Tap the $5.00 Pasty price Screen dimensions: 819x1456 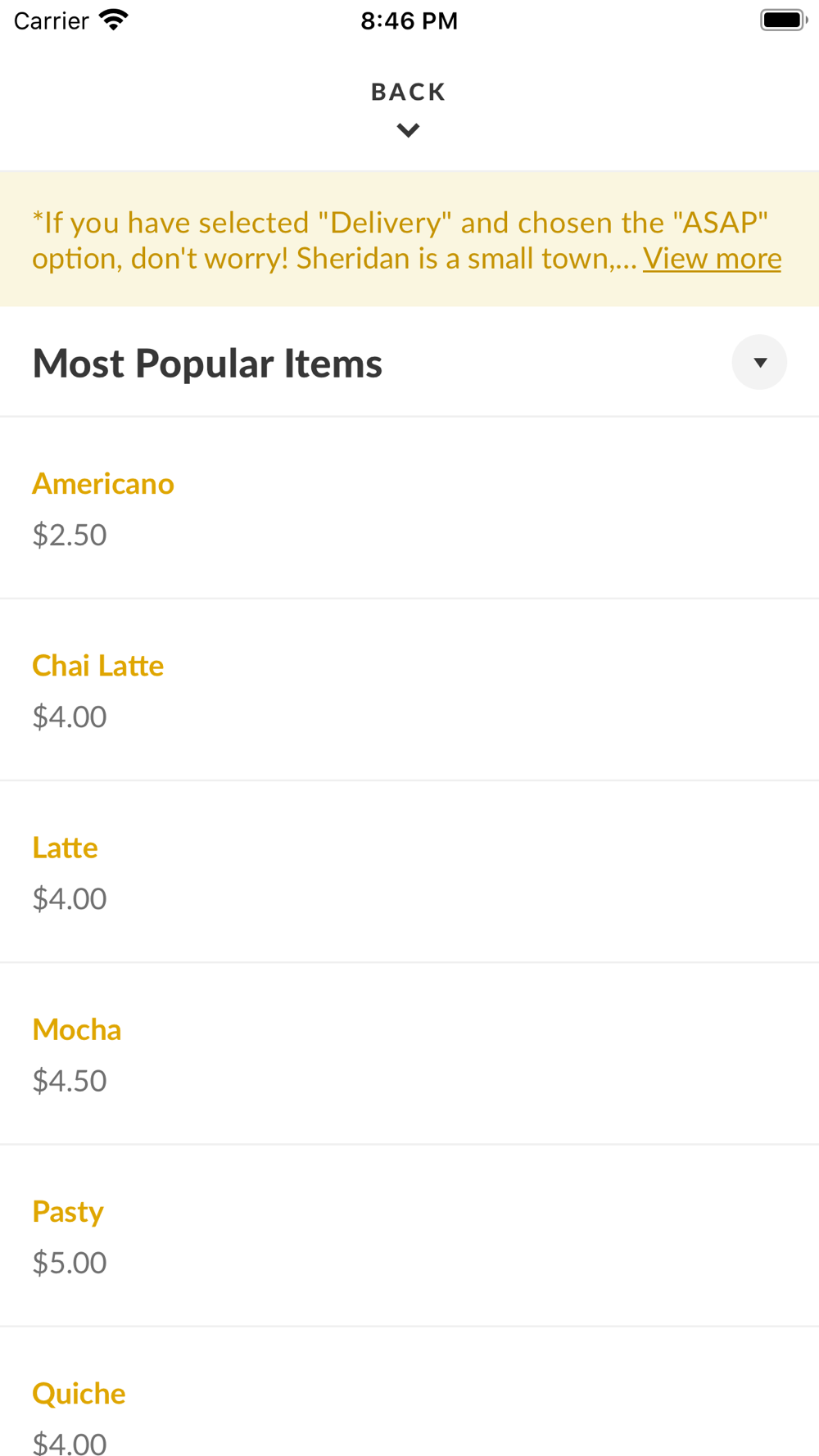tap(70, 1263)
